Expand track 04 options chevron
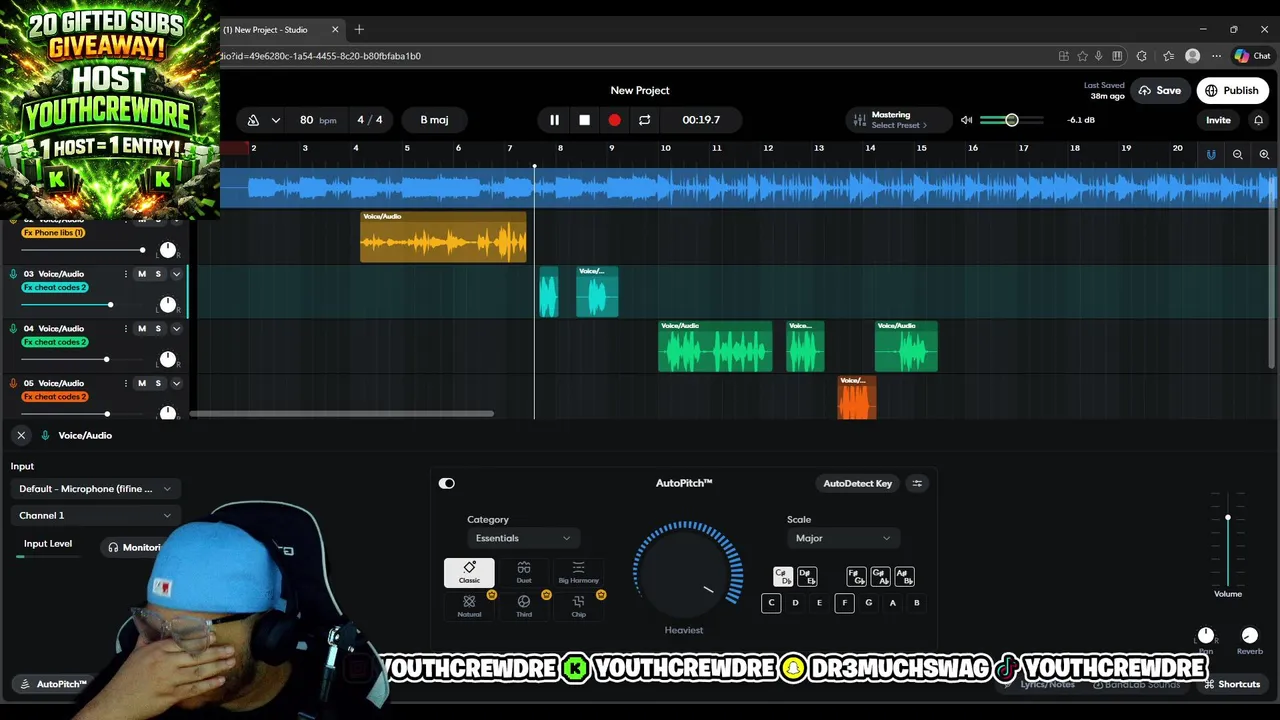Image resolution: width=1280 pixels, height=720 pixels. click(176, 329)
